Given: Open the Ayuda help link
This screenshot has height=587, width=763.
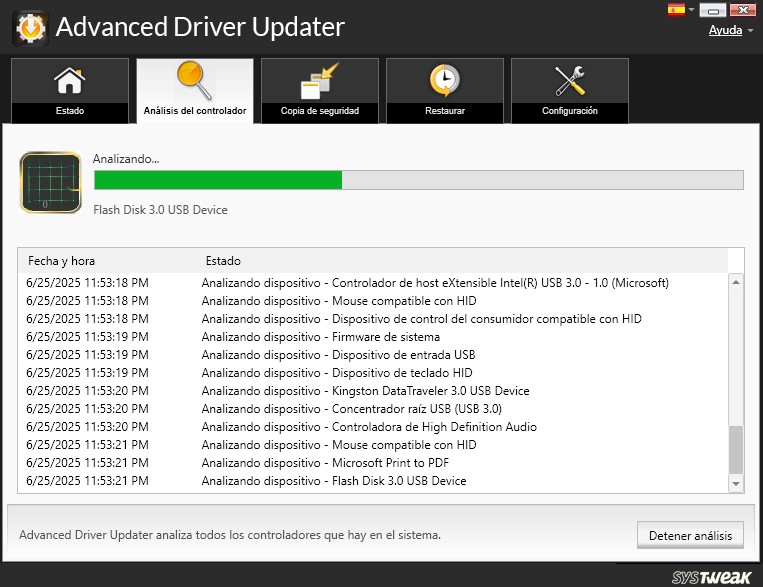Looking at the screenshot, I should click(725, 30).
